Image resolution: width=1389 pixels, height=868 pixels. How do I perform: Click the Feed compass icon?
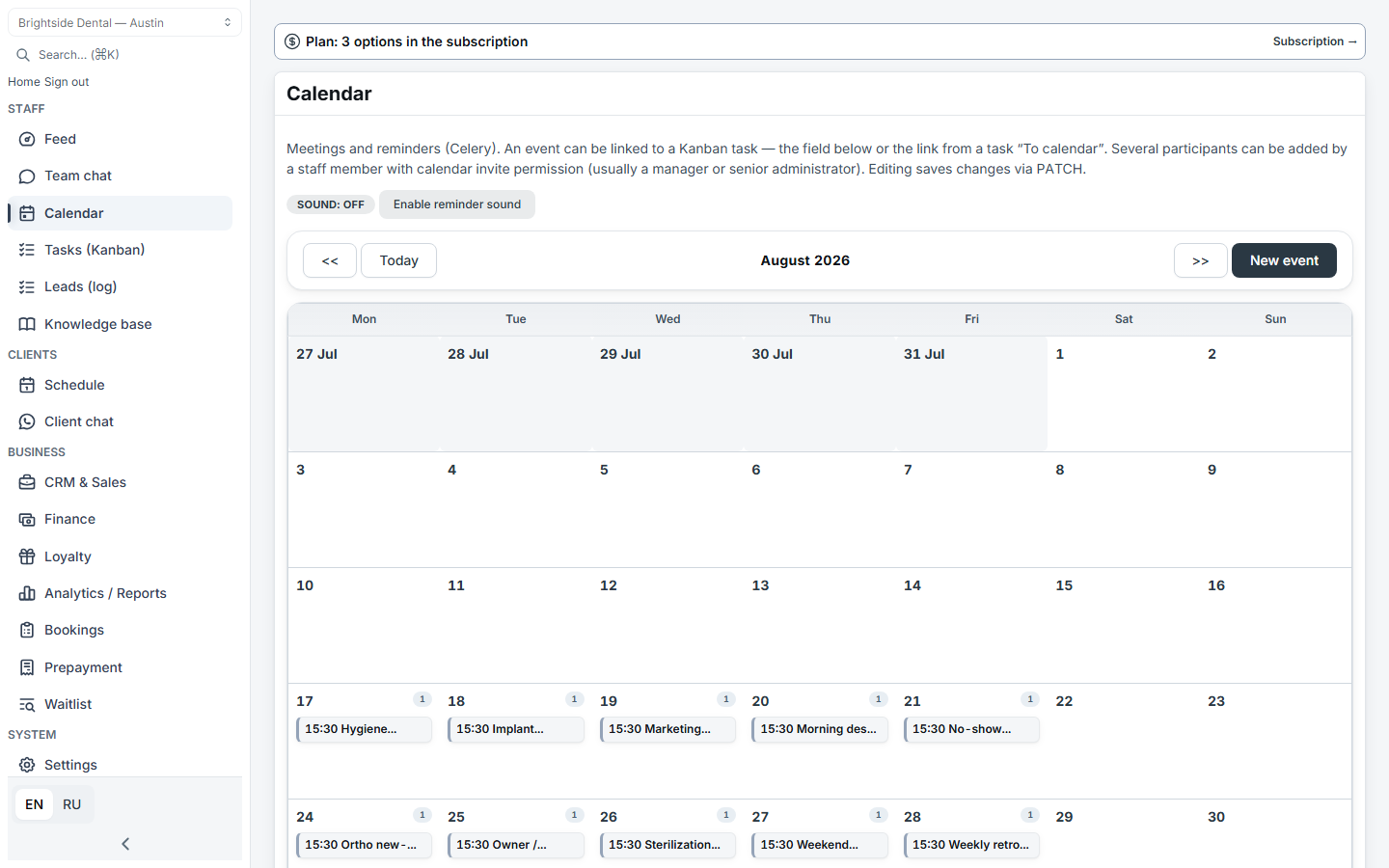point(27,139)
